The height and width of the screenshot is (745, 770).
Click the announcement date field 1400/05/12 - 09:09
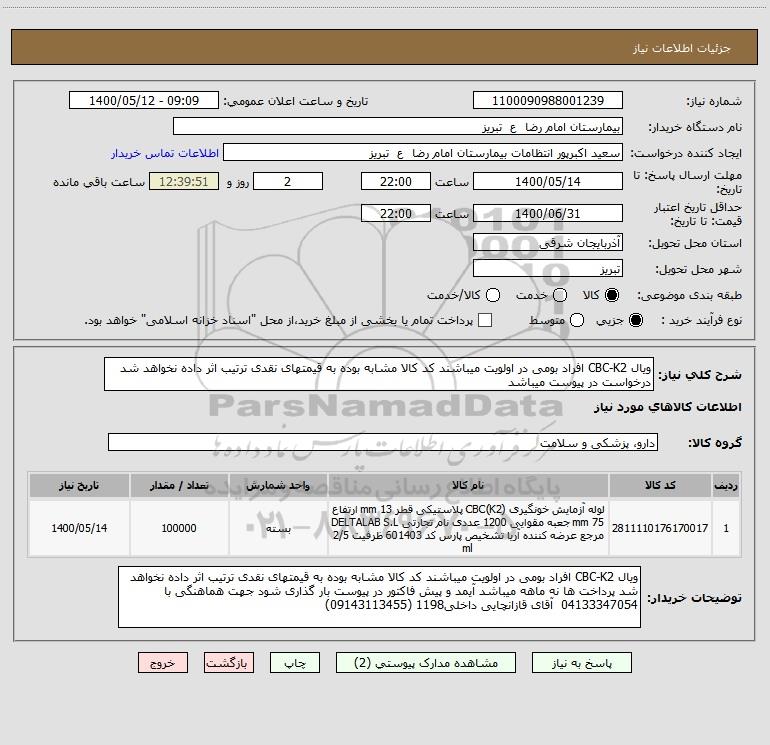click(144, 100)
